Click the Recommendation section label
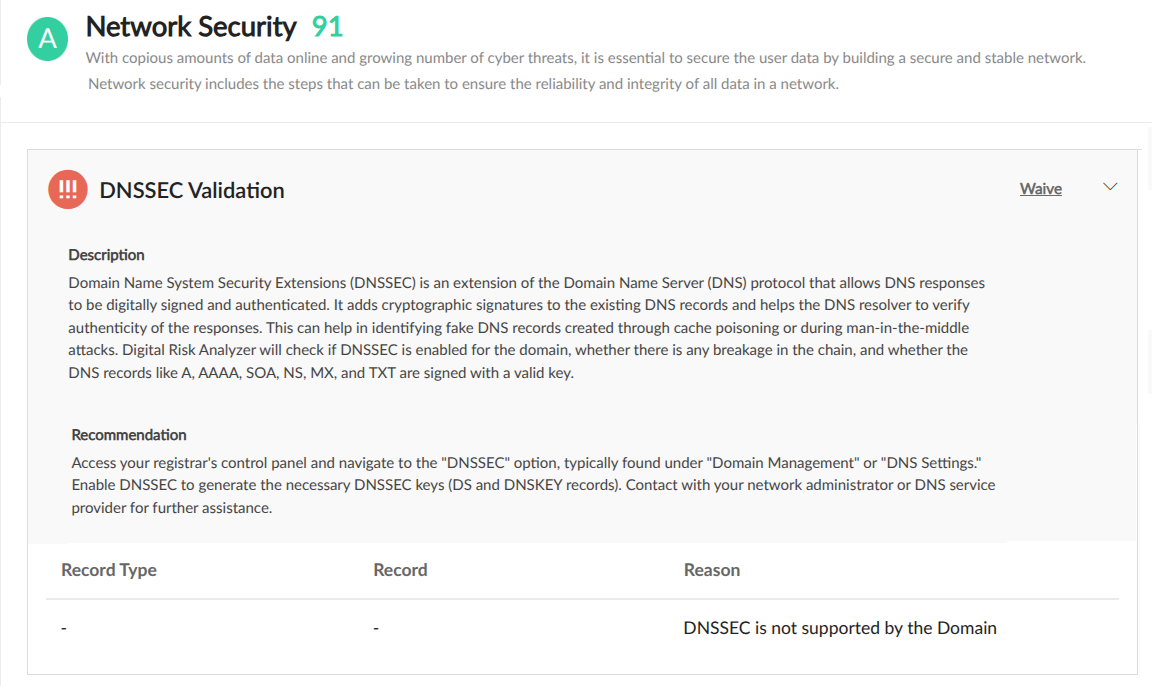Viewport: 1152px width, 686px height. tap(129, 434)
